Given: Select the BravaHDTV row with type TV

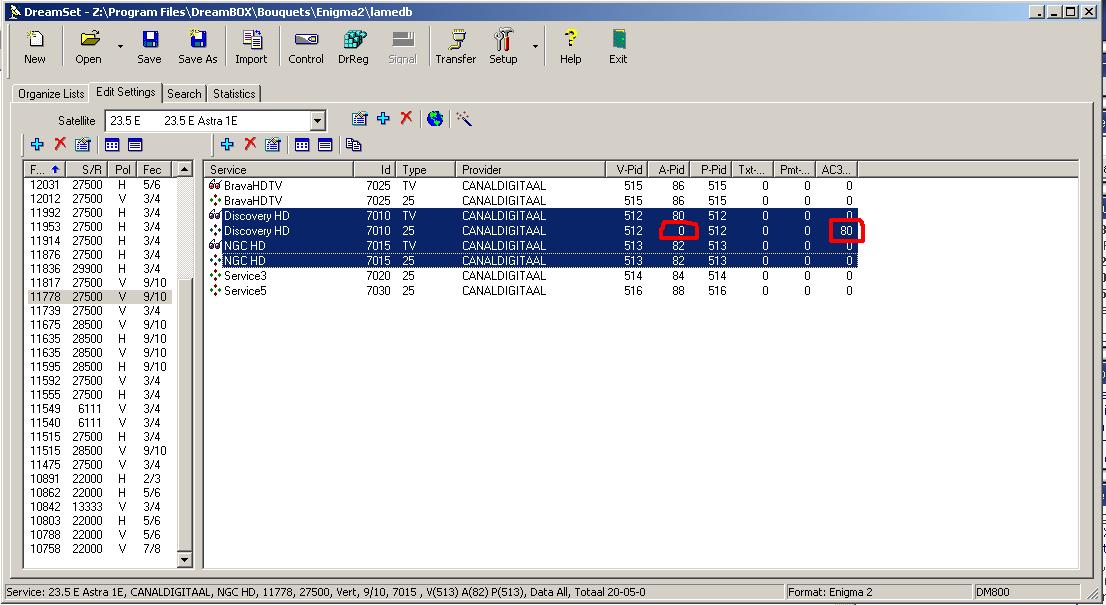Looking at the screenshot, I should pos(531,185).
